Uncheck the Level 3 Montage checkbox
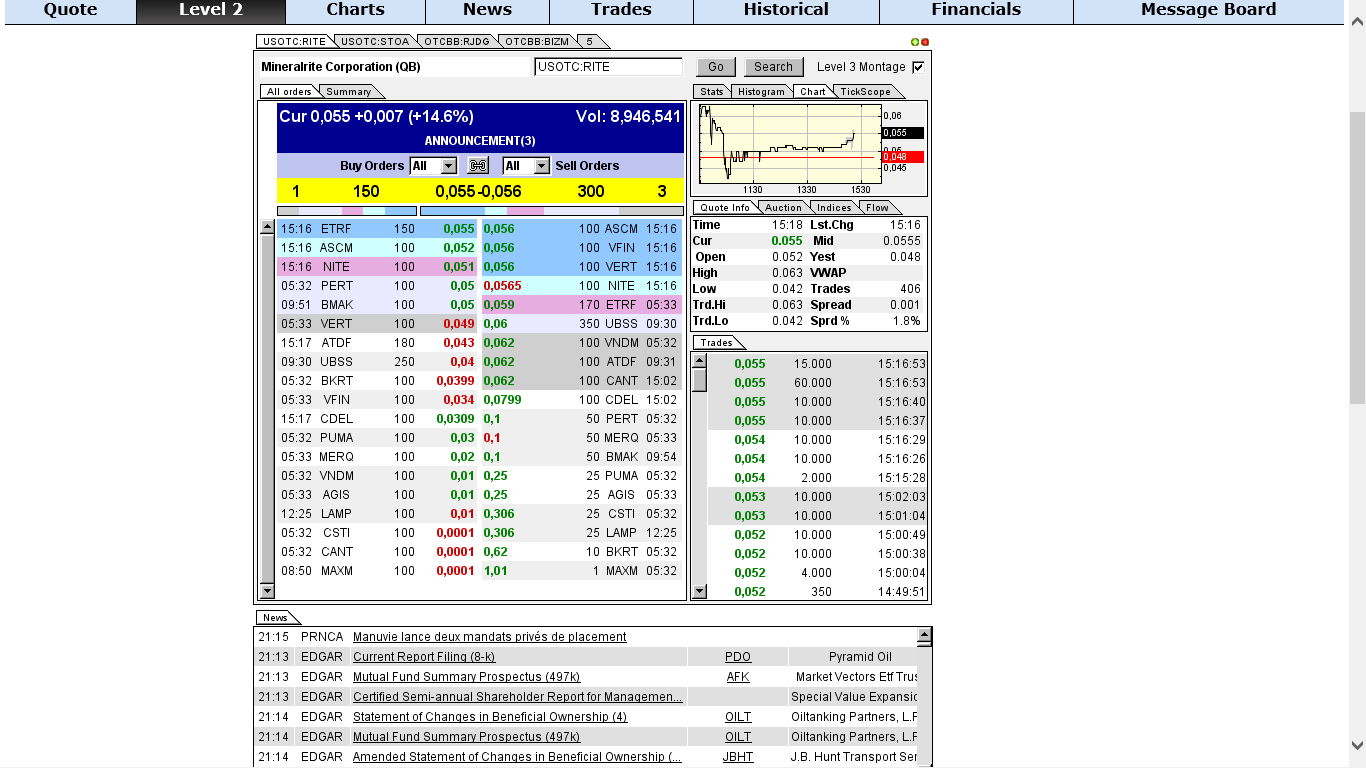 coord(916,67)
